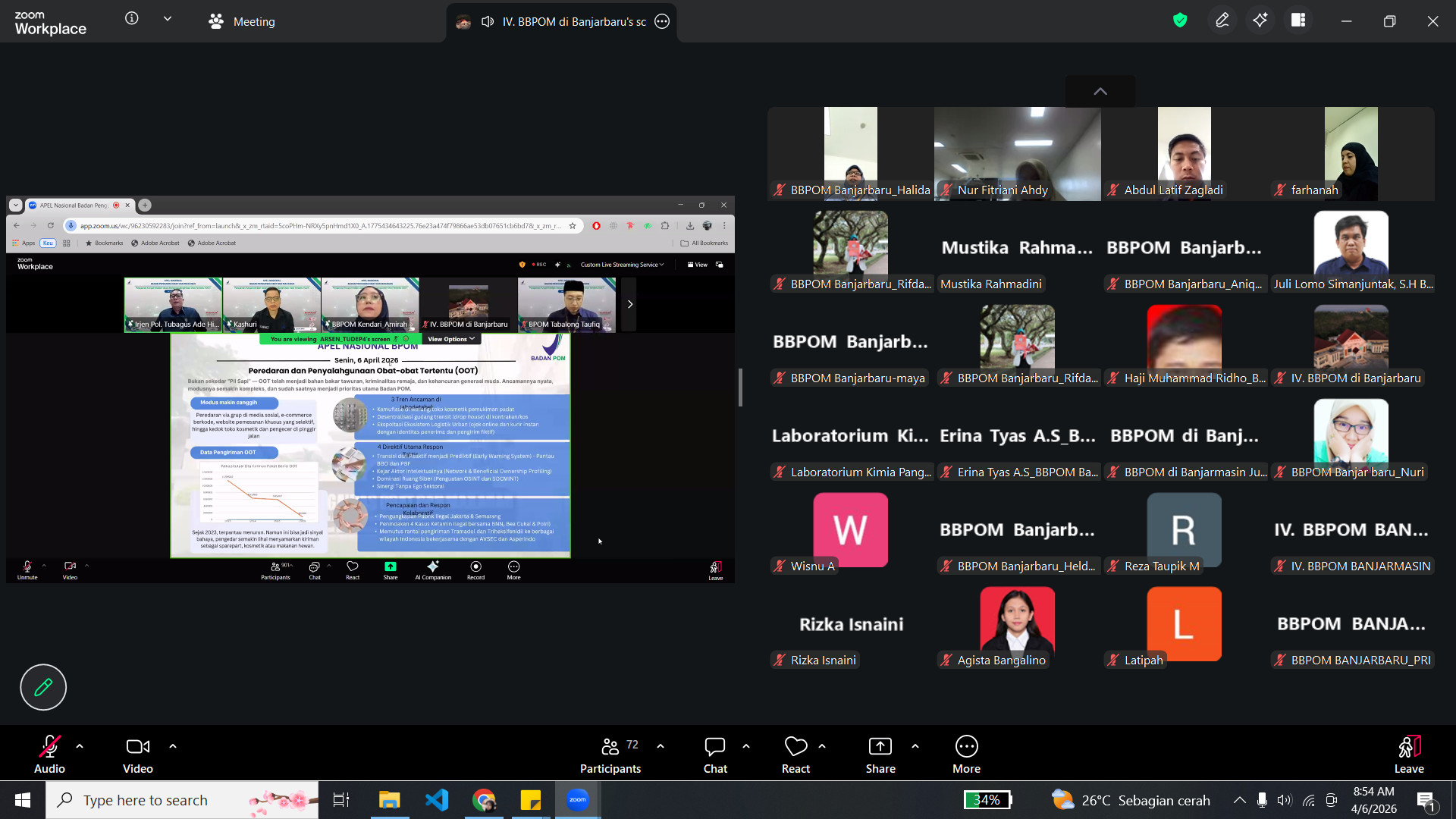Leave the meeting
Image resolution: width=1456 pixels, height=819 pixels.
click(x=1408, y=755)
